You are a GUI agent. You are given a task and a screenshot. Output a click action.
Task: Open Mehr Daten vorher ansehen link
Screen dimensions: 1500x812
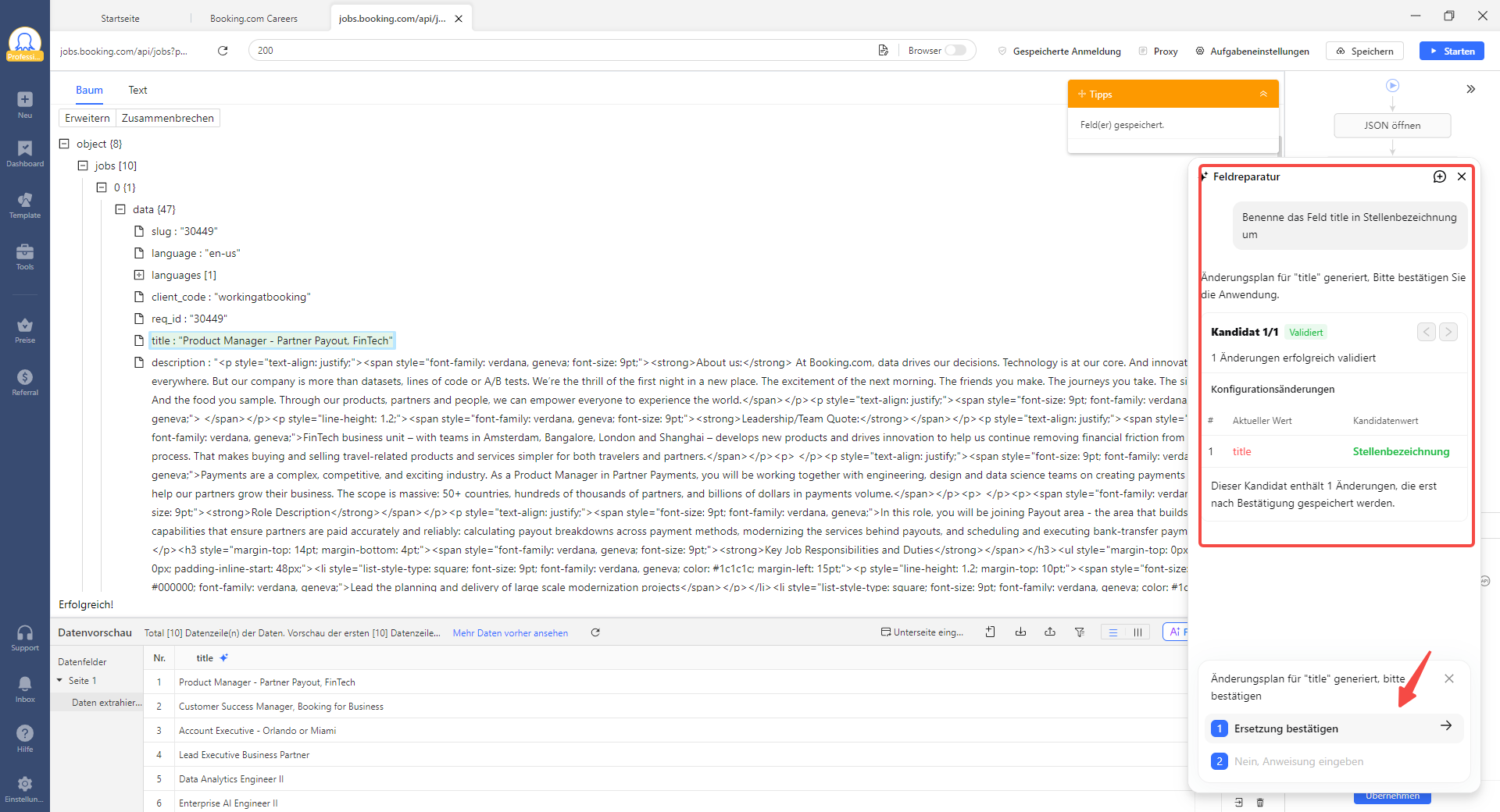pyautogui.click(x=510, y=633)
